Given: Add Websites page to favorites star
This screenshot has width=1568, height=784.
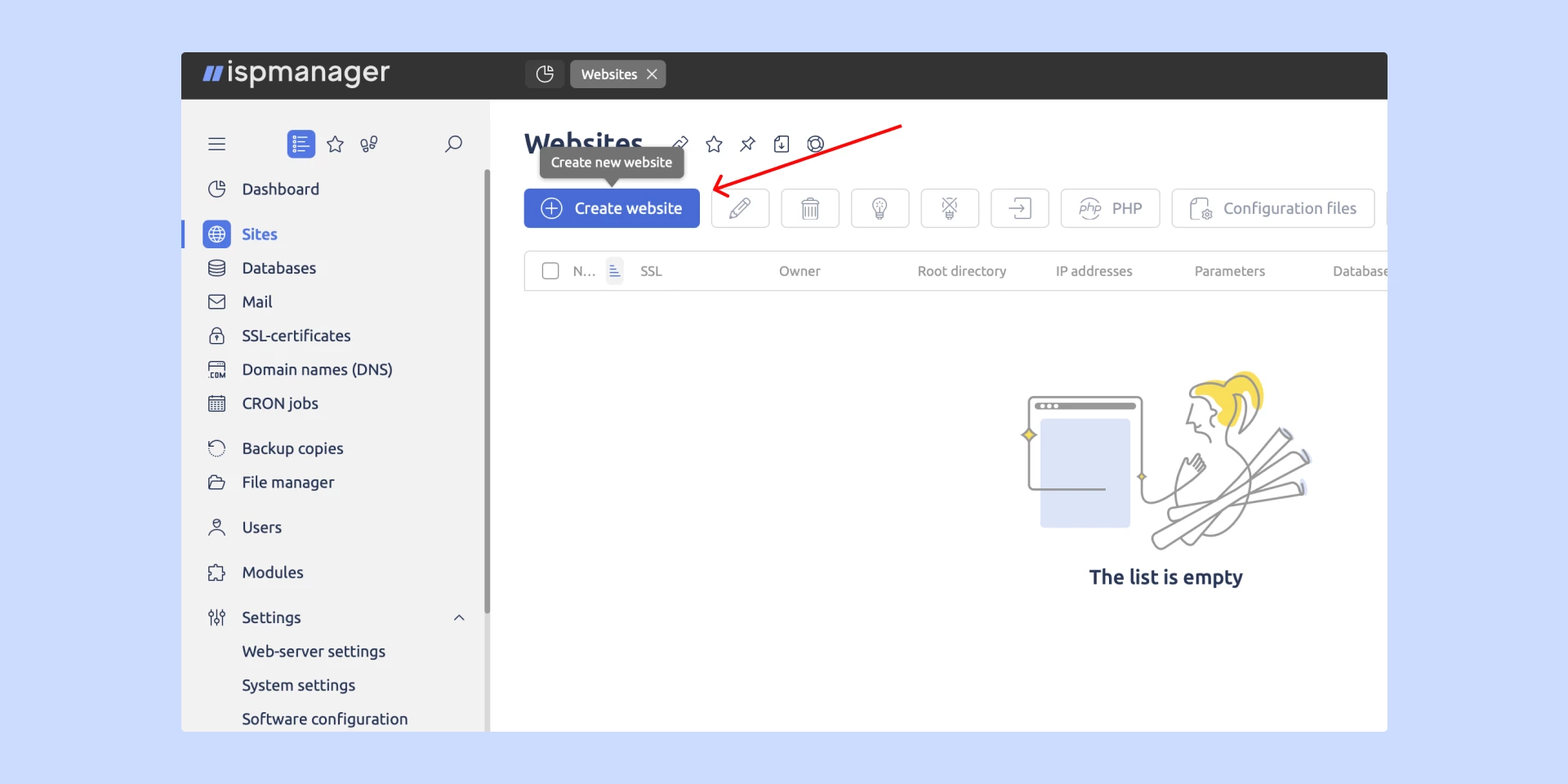Looking at the screenshot, I should coord(714,145).
